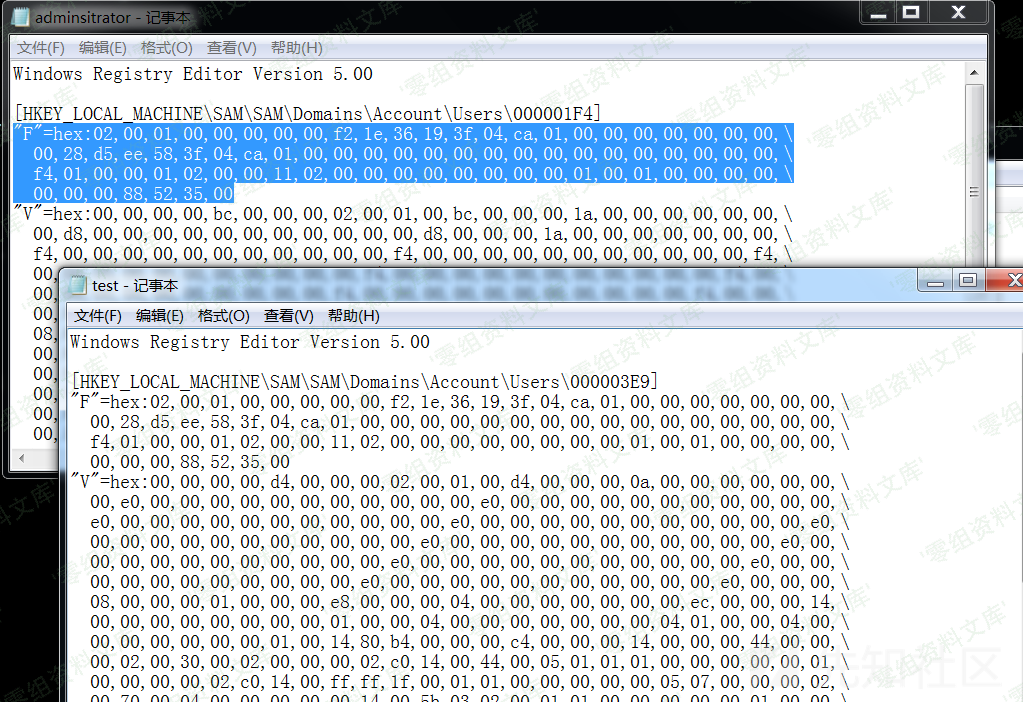Click the Notepad icon in test title bar
Screen dimensions: 1023x702
[x=78, y=286]
